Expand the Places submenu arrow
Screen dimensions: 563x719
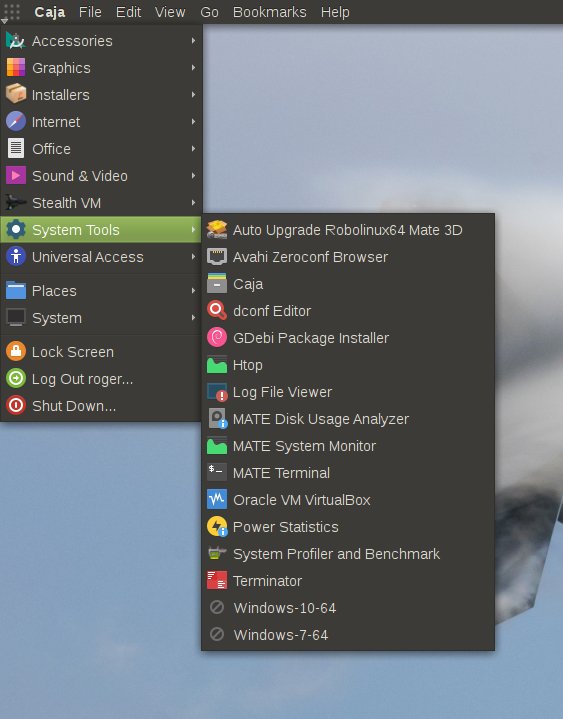(193, 290)
